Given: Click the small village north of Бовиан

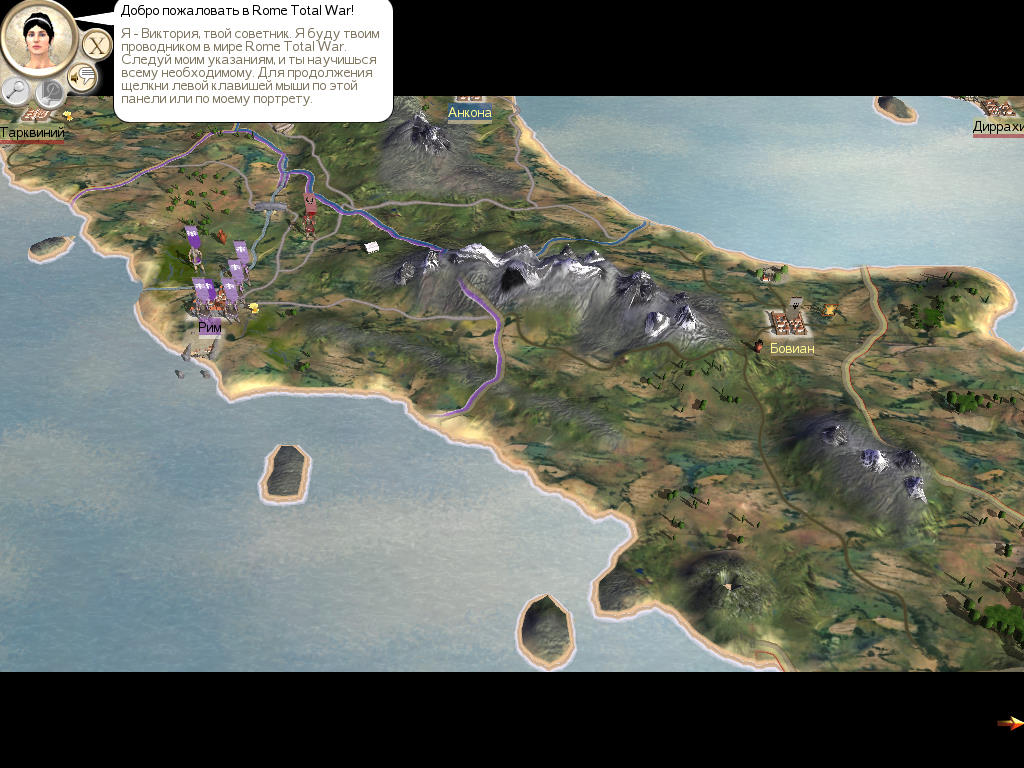Looking at the screenshot, I should (768, 273).
